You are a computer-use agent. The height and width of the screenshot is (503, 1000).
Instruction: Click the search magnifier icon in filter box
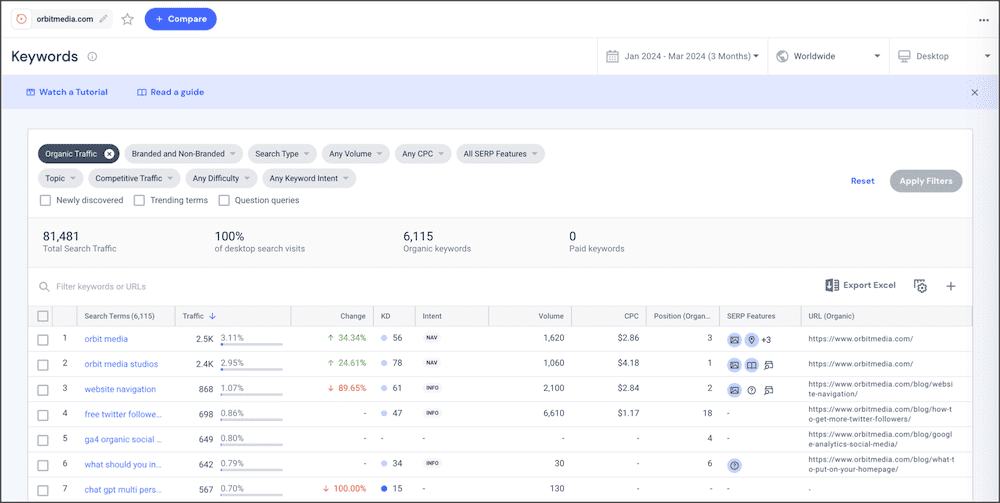tap(44, 287)
